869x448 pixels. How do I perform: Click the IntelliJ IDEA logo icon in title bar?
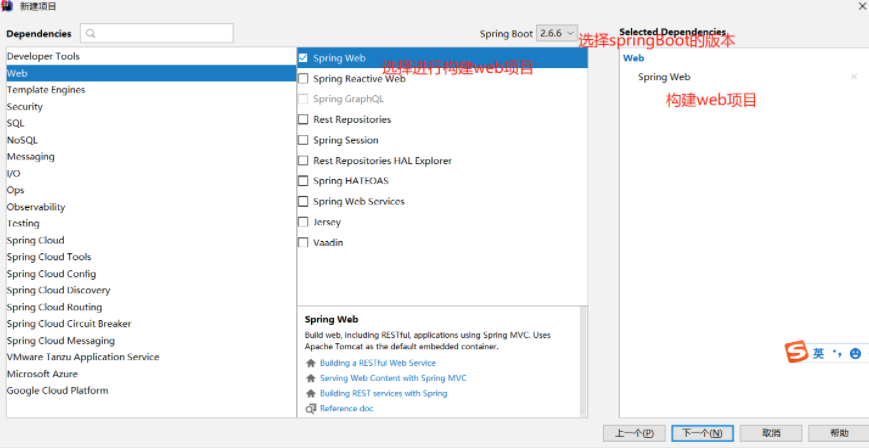pos(7,6)
